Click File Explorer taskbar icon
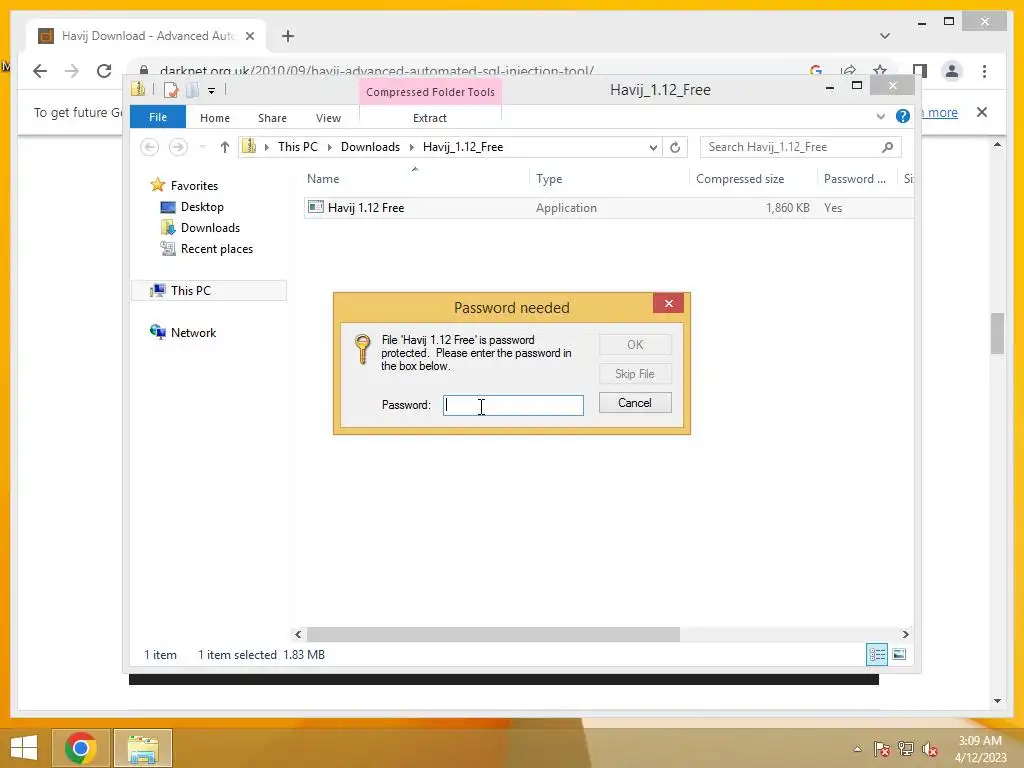1024x768 pixels. [143, 748]
